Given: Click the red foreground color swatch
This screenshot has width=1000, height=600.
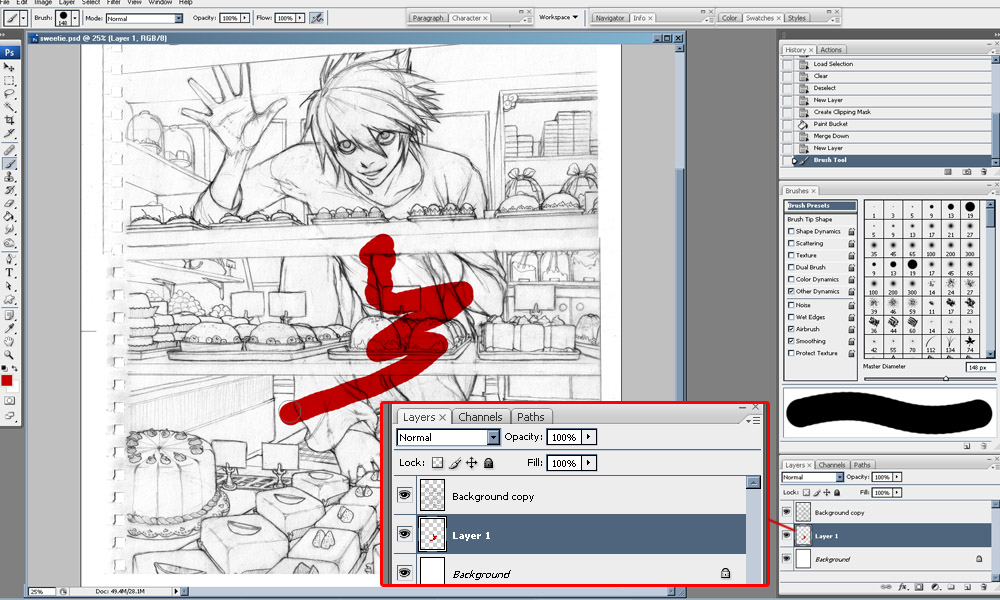Looking at the screenshot, I should [x=6, y=380].
